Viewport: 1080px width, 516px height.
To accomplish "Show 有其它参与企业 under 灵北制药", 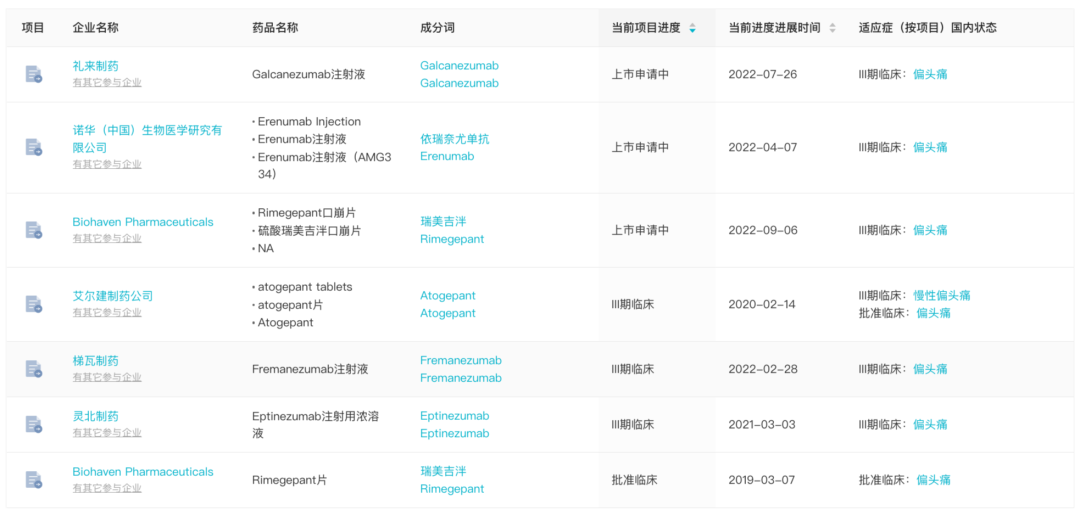I will coord(107,433).
